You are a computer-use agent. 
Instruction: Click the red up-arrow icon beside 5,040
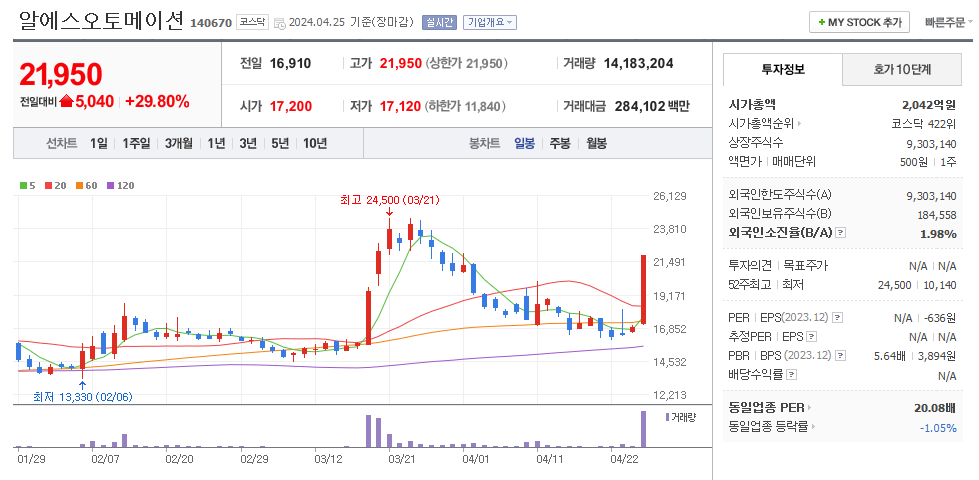[x=66, y=102]
